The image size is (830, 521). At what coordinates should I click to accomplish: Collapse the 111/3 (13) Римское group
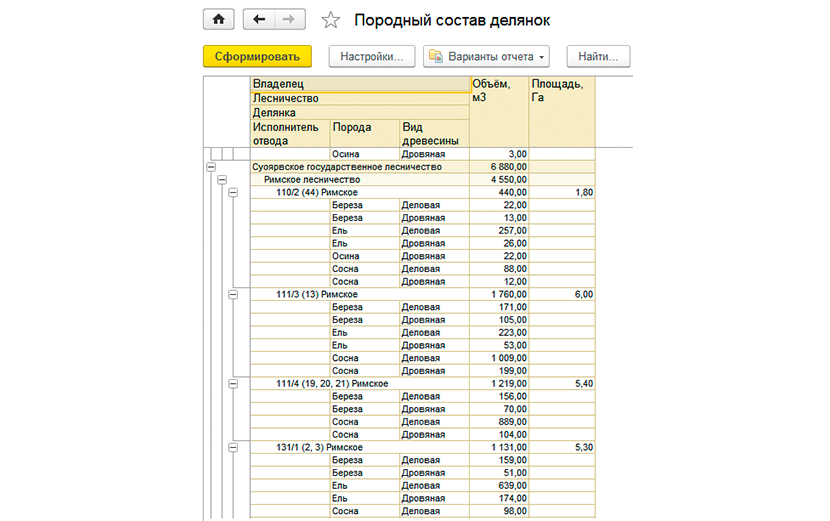[233, 294]
